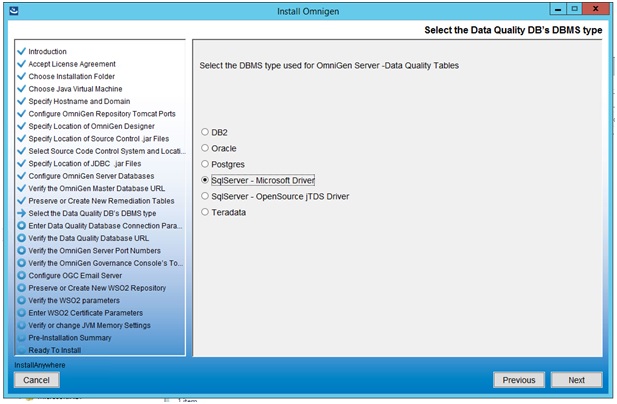Click 'Configure OmniGen Repository Tomcat Ports' text
The height and width of the screenshot is (404, 617).
click(x=102, y=114)
